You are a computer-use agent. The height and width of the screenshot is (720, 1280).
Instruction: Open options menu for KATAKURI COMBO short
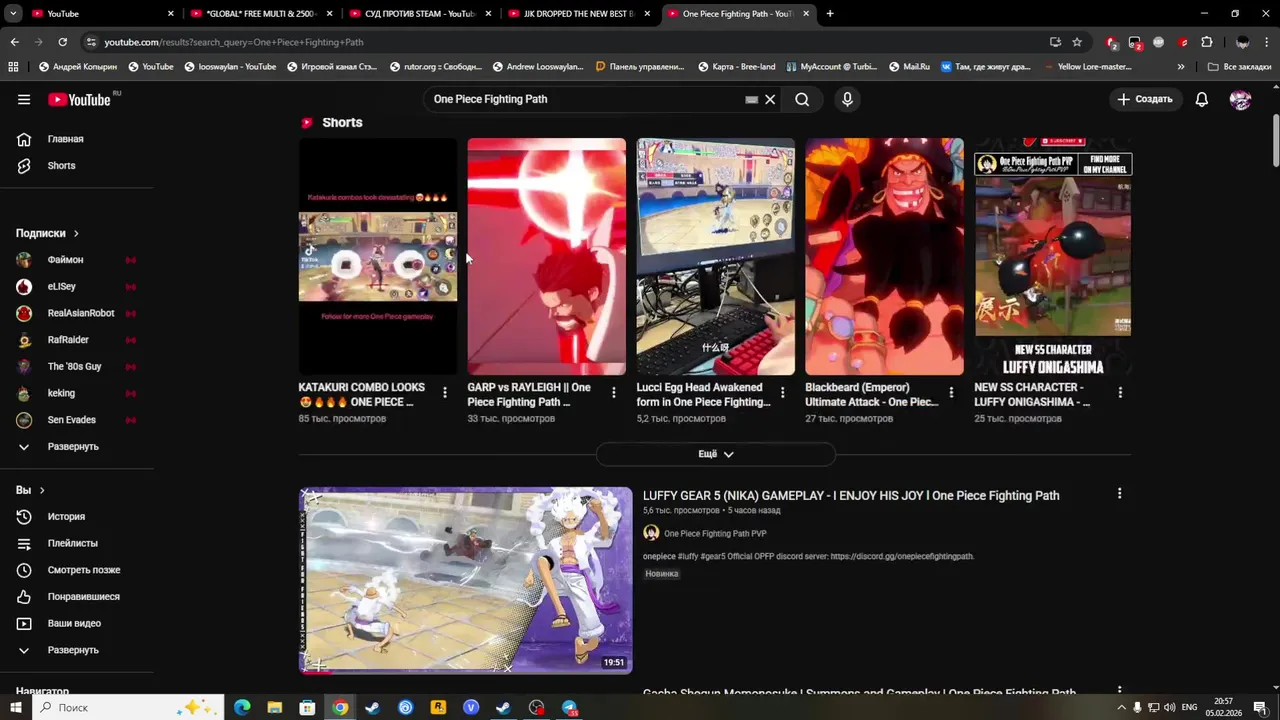click(x=445, y=393)
